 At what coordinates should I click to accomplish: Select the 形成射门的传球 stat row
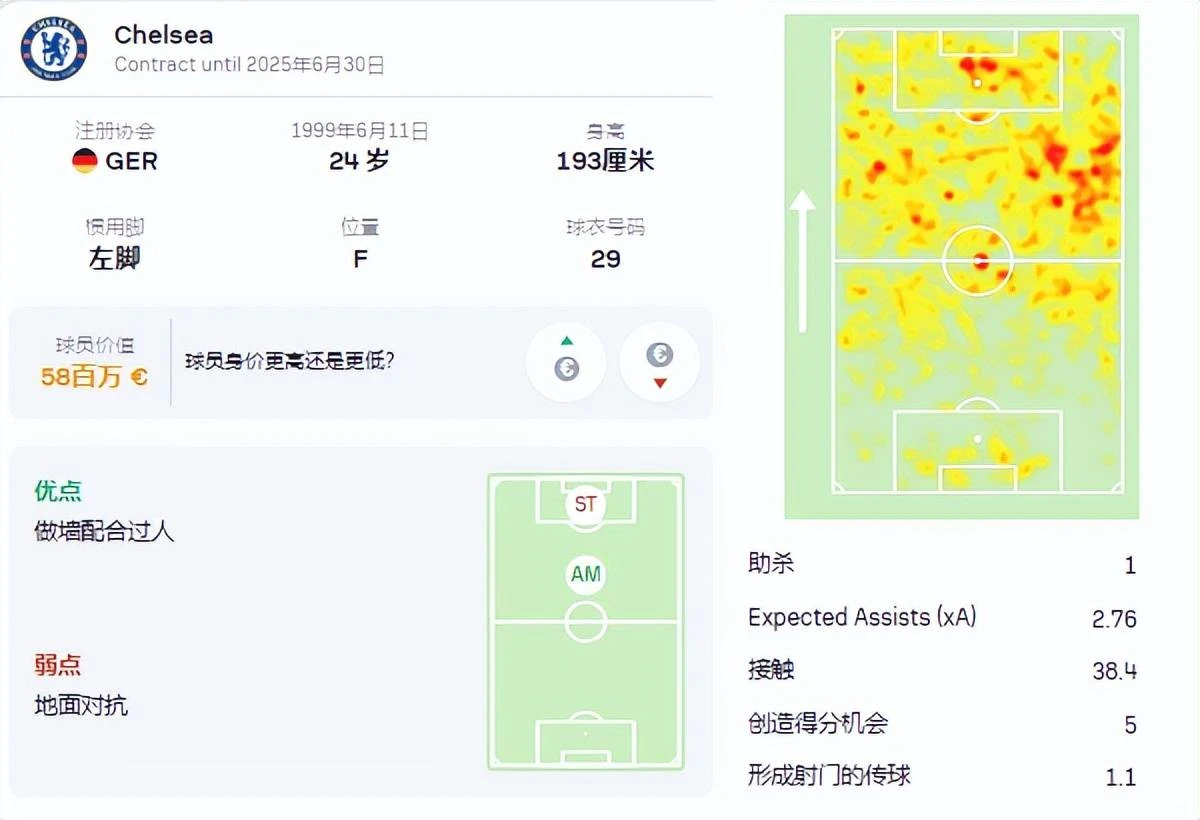pyautogui.click(x=942, y=776)
